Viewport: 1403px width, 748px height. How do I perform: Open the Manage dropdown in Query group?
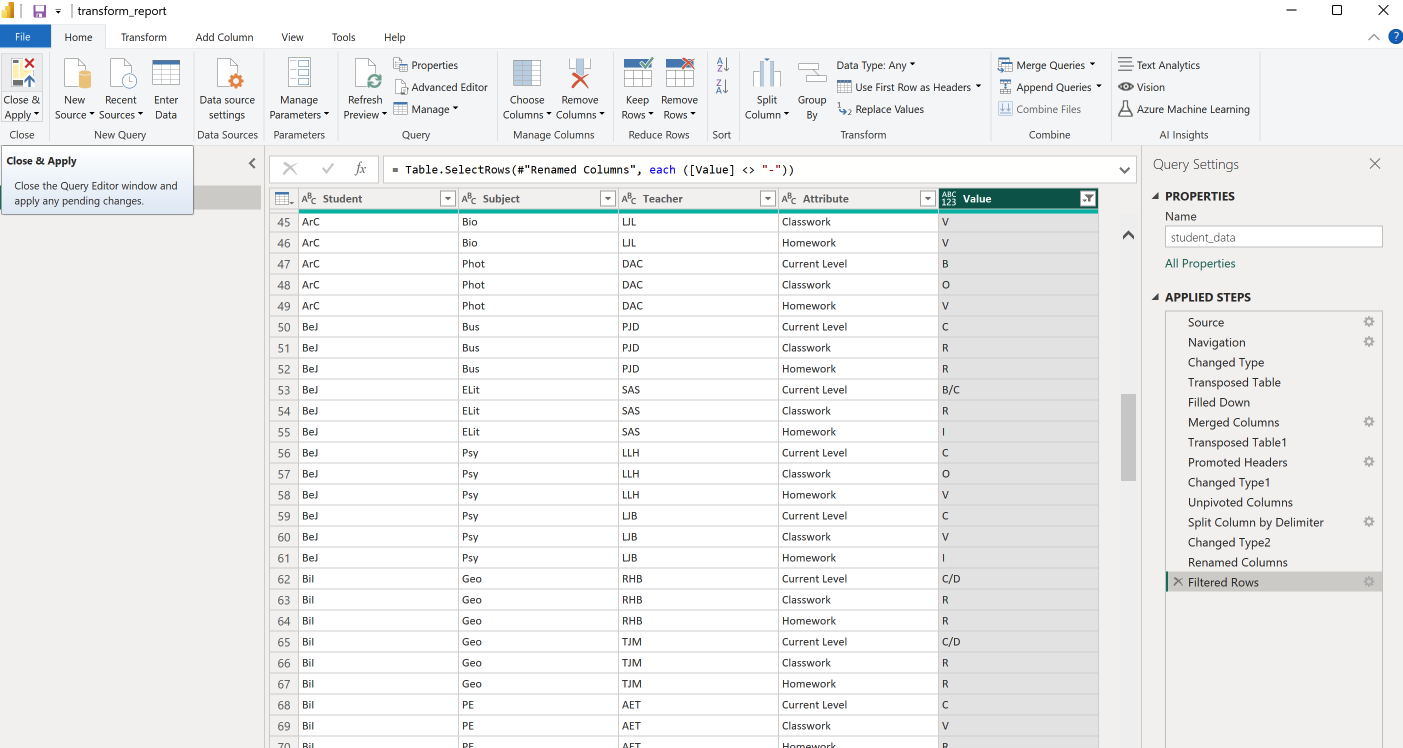pos(426,109)
